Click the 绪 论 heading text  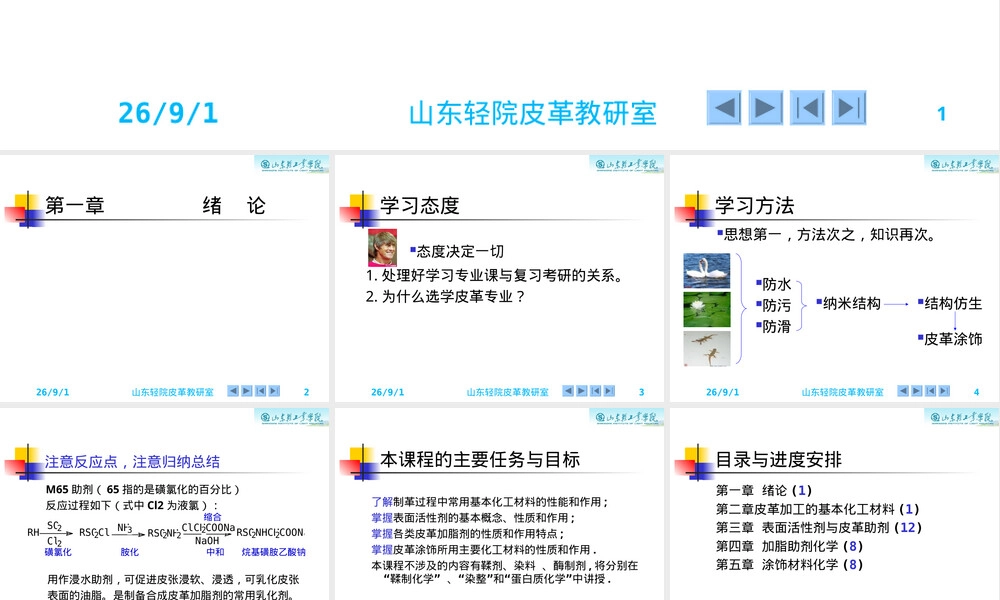pyautogui.click(x=234, y=205)
